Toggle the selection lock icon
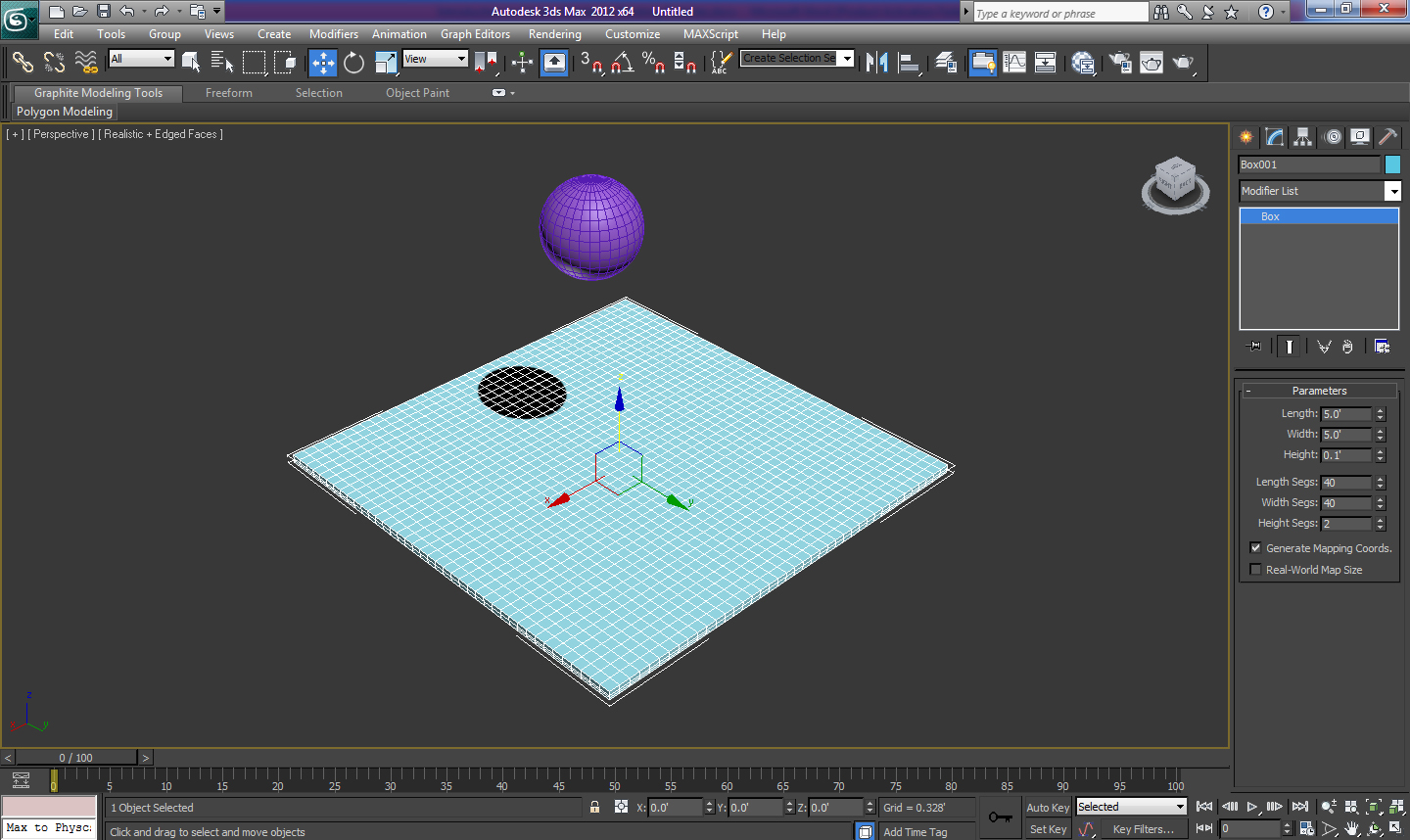The height and width of the screenshot is (840, 1410). click(x=594, y=807)
